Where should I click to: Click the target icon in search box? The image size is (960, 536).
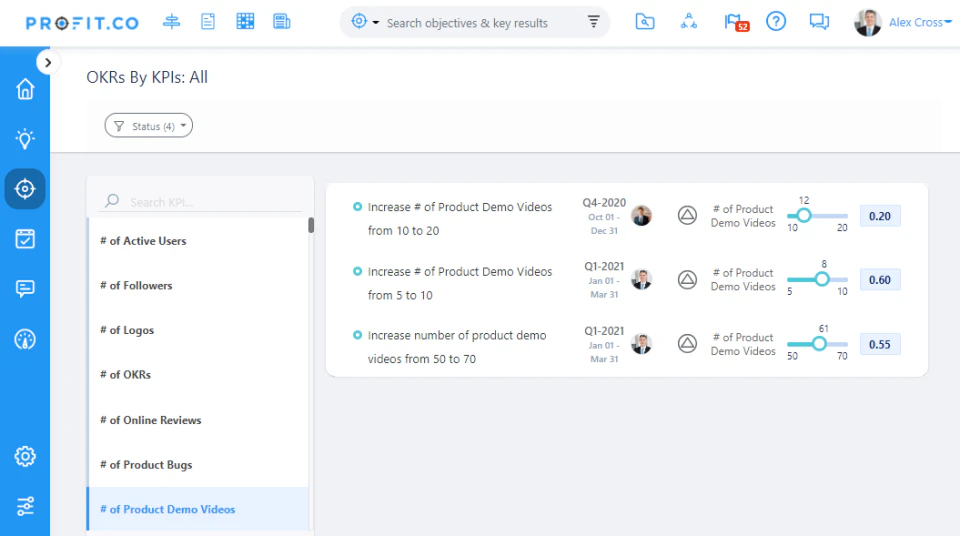pos(359,21)
